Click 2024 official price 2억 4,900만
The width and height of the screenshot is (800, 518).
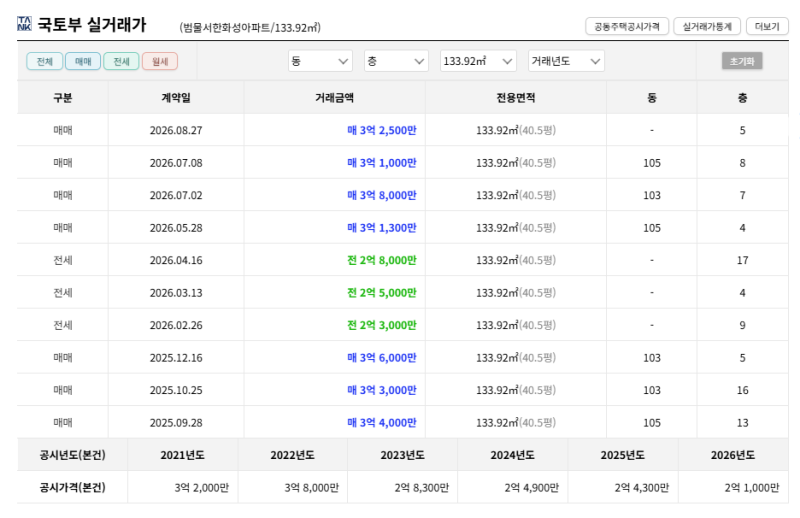[532, 487]
